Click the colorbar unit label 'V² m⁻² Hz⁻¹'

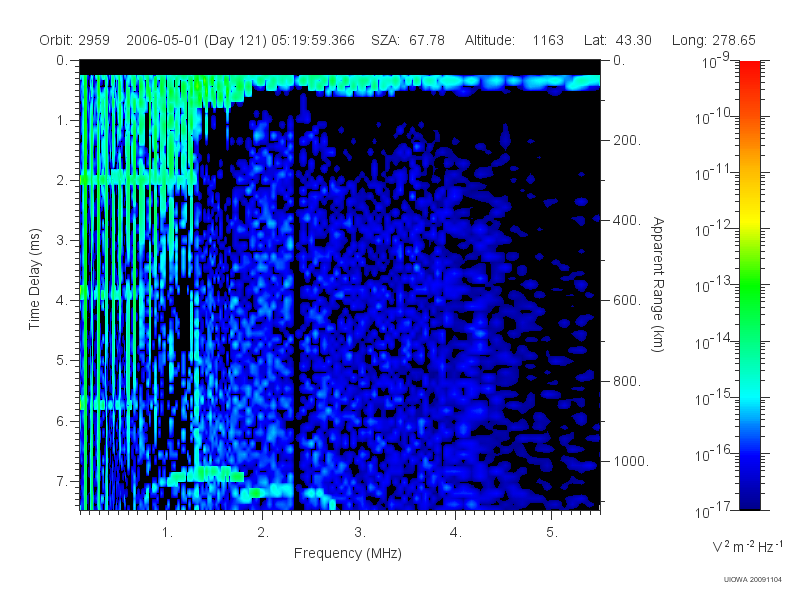(x=747, y=546)
